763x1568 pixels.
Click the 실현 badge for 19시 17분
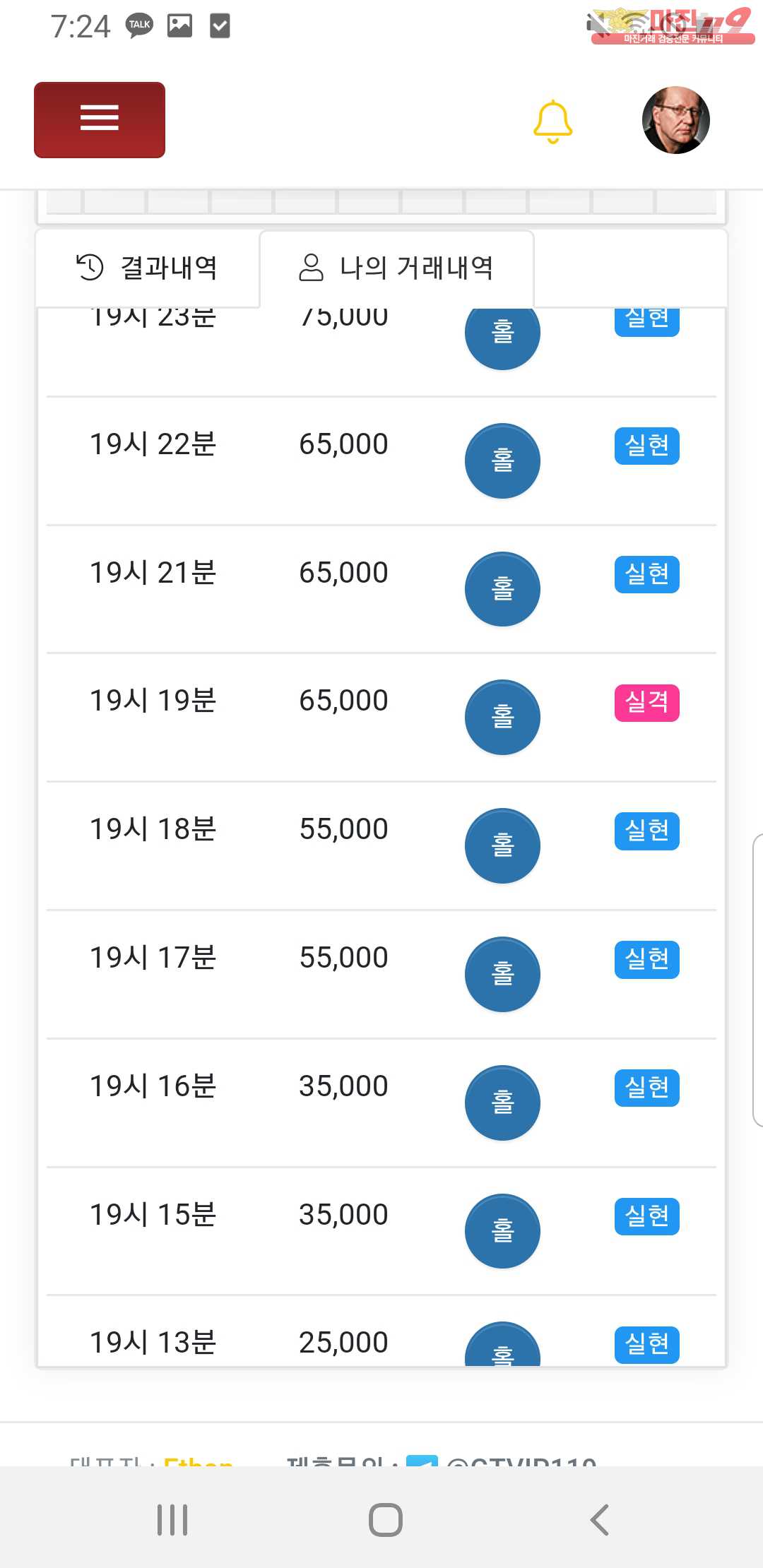pos(646,959)
